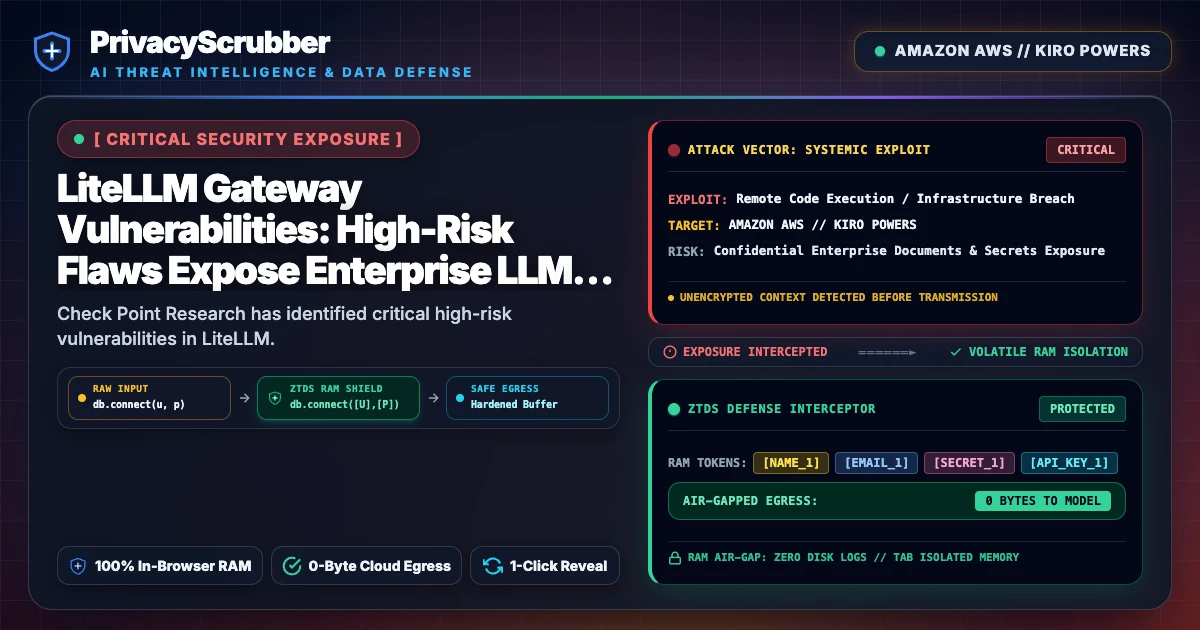
Task: Click the Volatile RAM Isolation label
Action: 1048,352
